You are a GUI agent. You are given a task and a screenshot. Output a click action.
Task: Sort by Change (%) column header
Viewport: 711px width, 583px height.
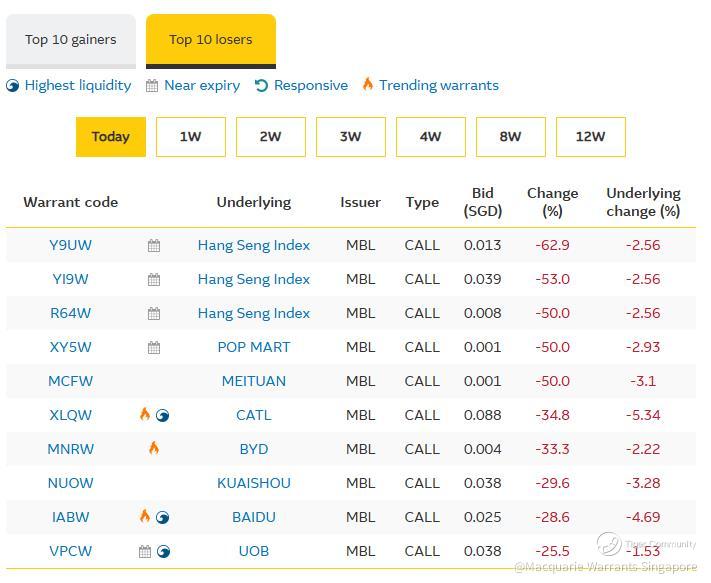point(552,202)
